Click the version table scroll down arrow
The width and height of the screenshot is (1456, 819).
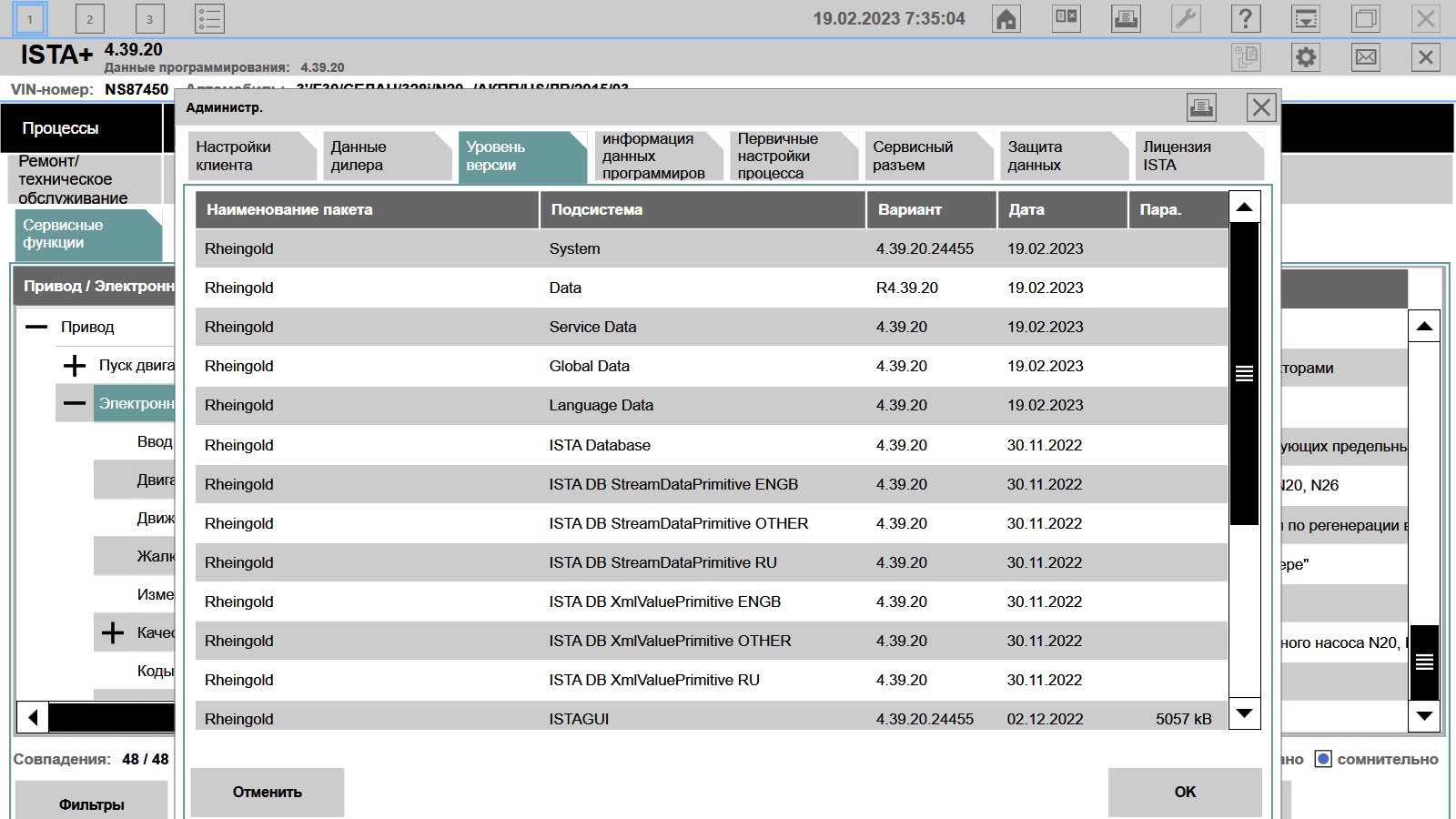coord(1244,713)
